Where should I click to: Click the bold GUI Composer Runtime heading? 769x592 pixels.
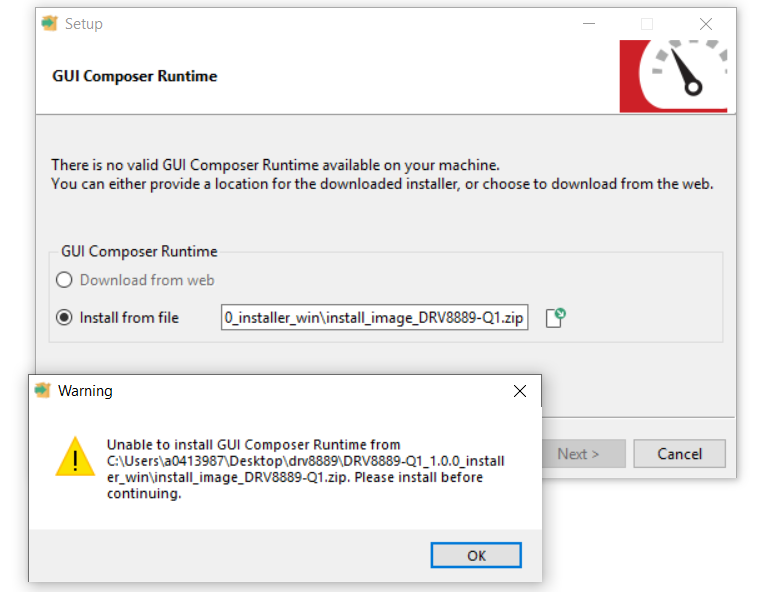tap(134, 76)
